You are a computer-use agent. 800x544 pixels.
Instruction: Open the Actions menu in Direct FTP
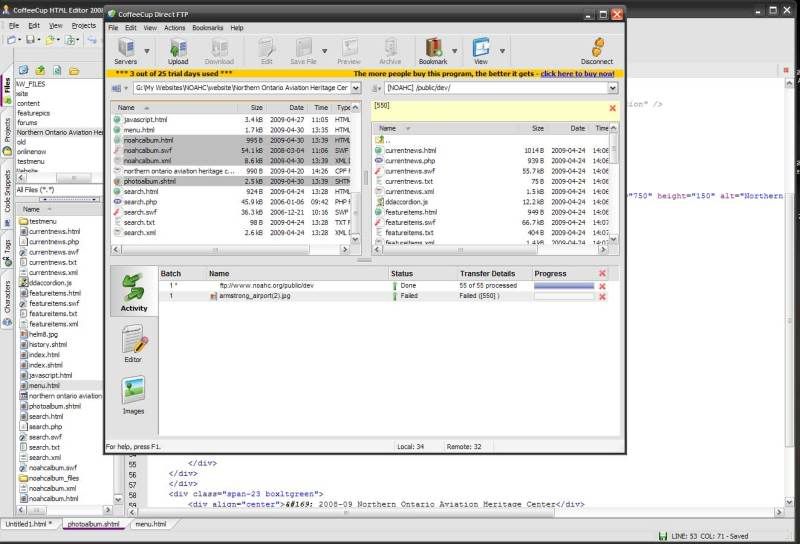coord(174,28)
